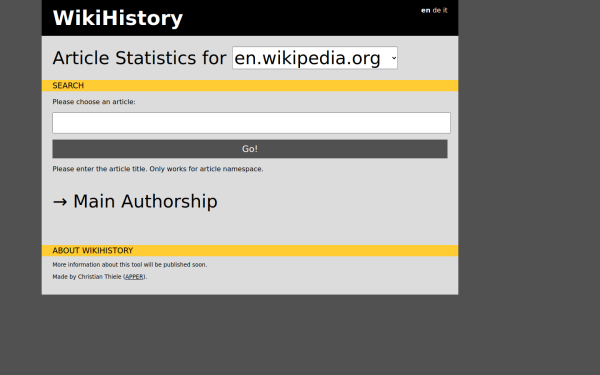
Task: Click the 'Only works for article namespace' hint
Action: point(206,169)
